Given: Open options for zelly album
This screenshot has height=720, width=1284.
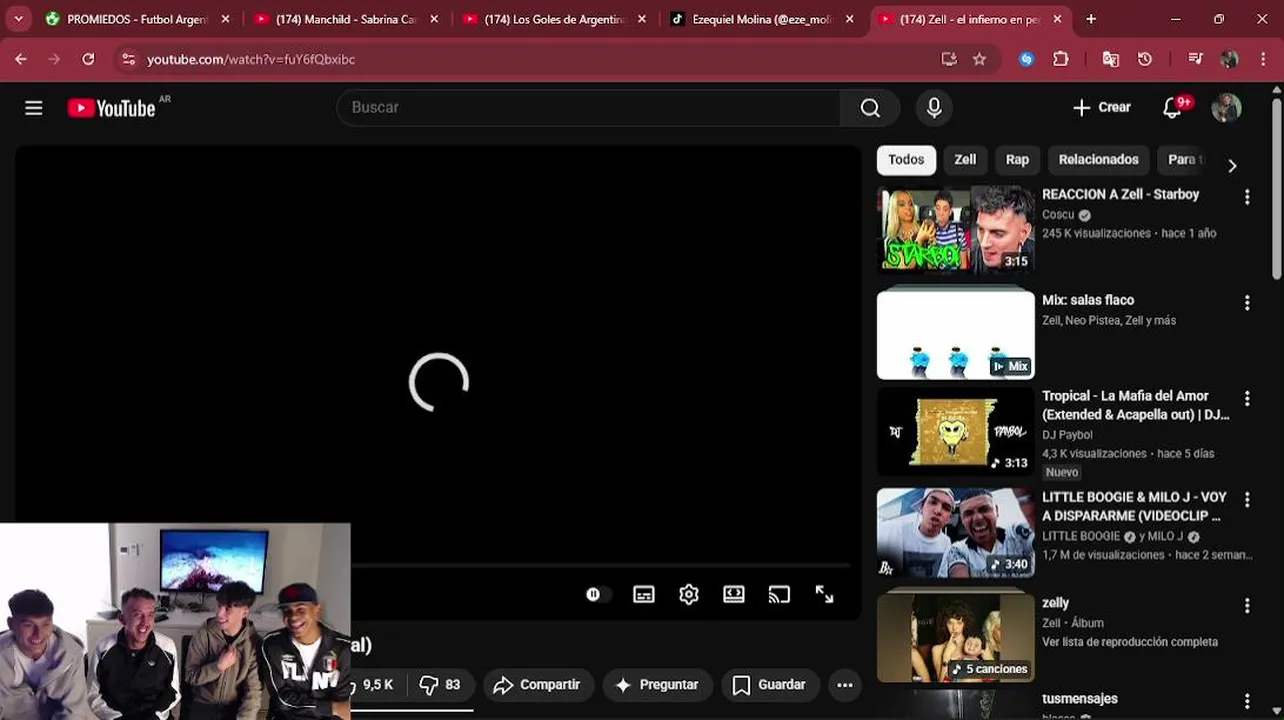Looking at the screenshot, I should pos(1247,606).
